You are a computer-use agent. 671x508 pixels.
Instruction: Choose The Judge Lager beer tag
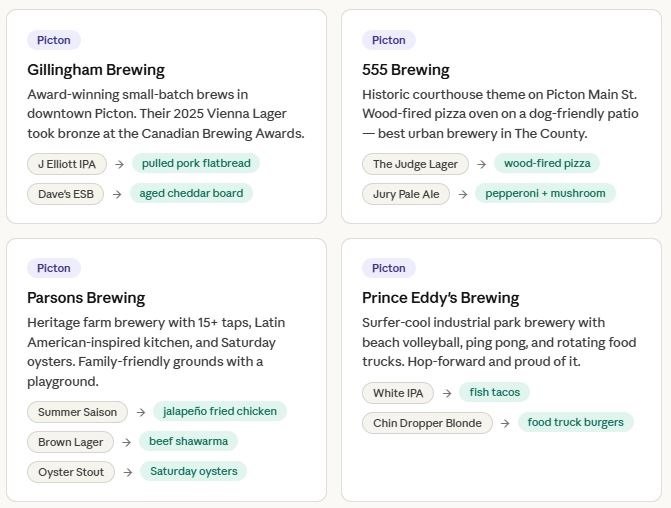pos(415,164)
